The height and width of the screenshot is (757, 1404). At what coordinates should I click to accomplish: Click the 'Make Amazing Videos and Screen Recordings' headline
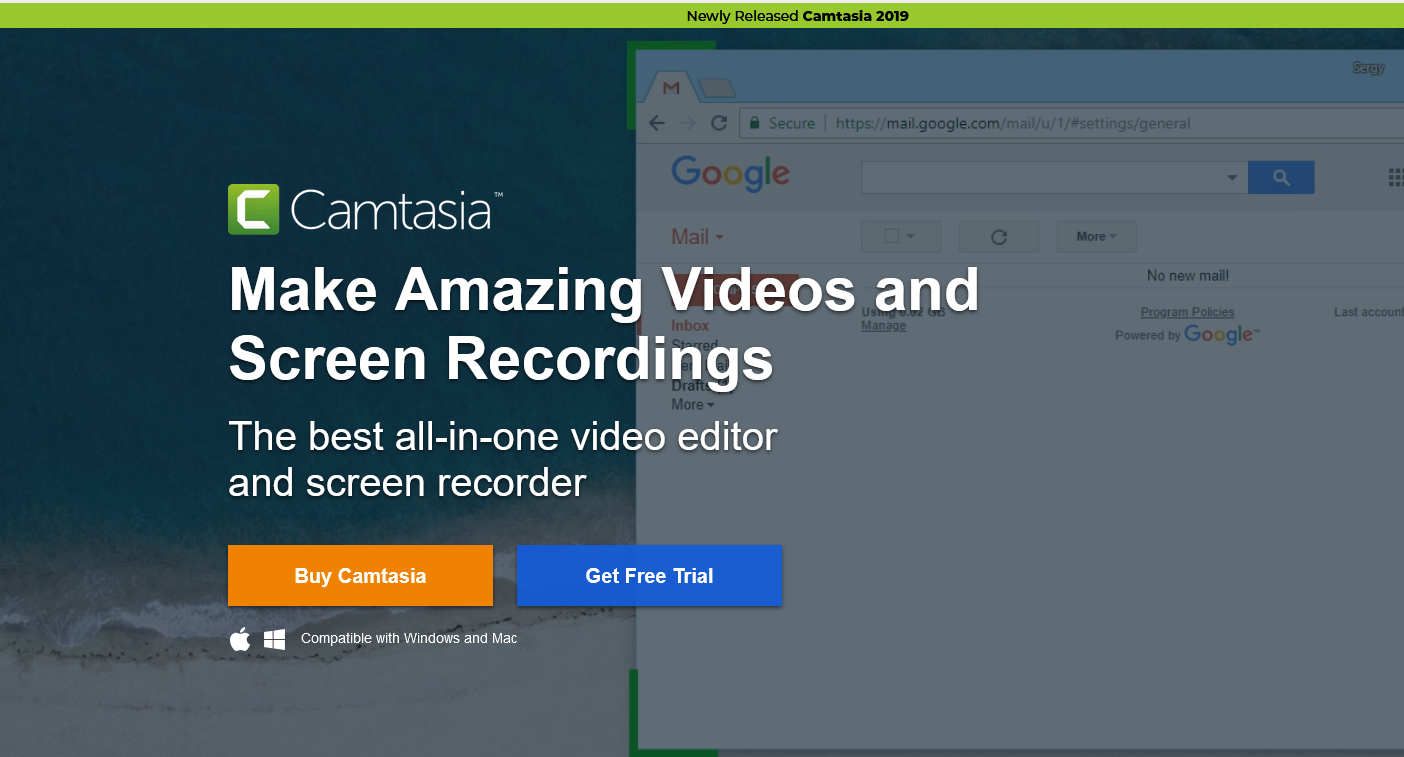click(604, 324)
